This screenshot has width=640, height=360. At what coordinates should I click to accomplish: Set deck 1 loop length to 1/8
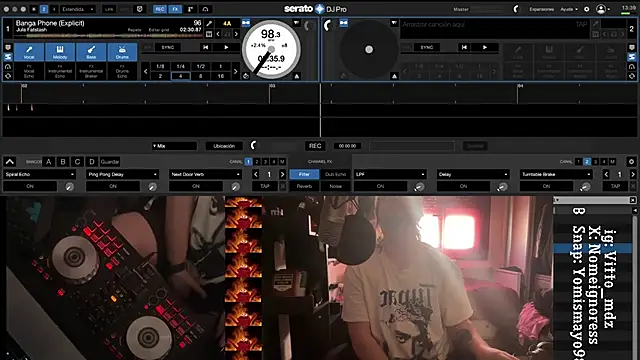point(160,66)
